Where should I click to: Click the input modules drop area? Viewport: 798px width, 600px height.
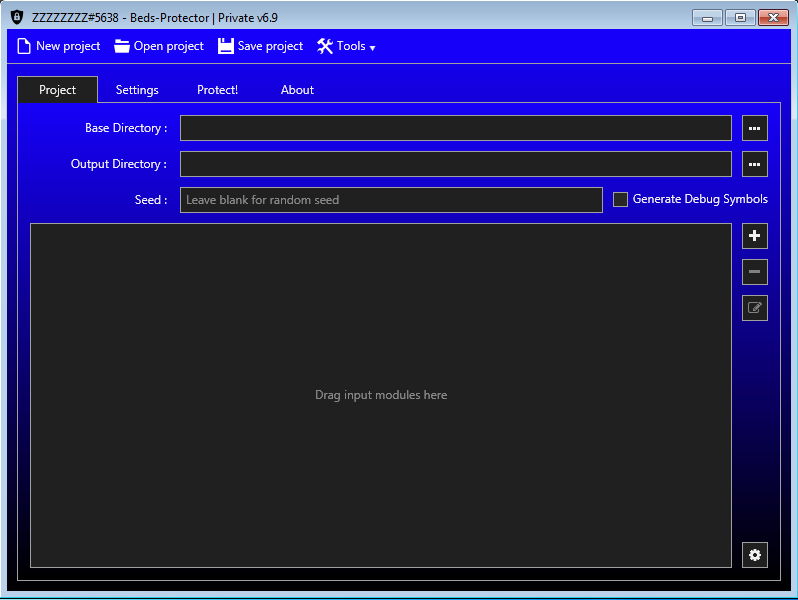380,395
